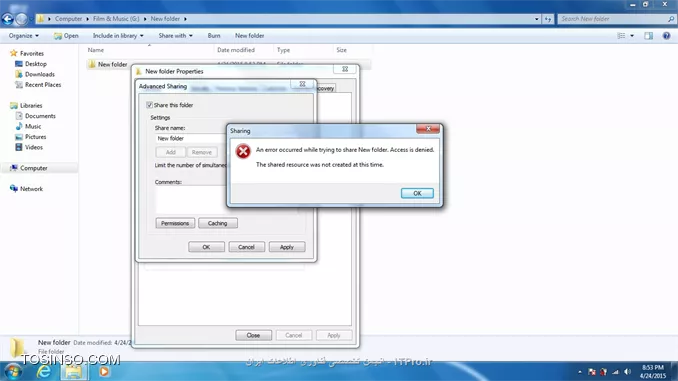This screenshot has height=381, width=678.
Task: Click Film & Music (G:) breadcrumb
Action: 116,19
